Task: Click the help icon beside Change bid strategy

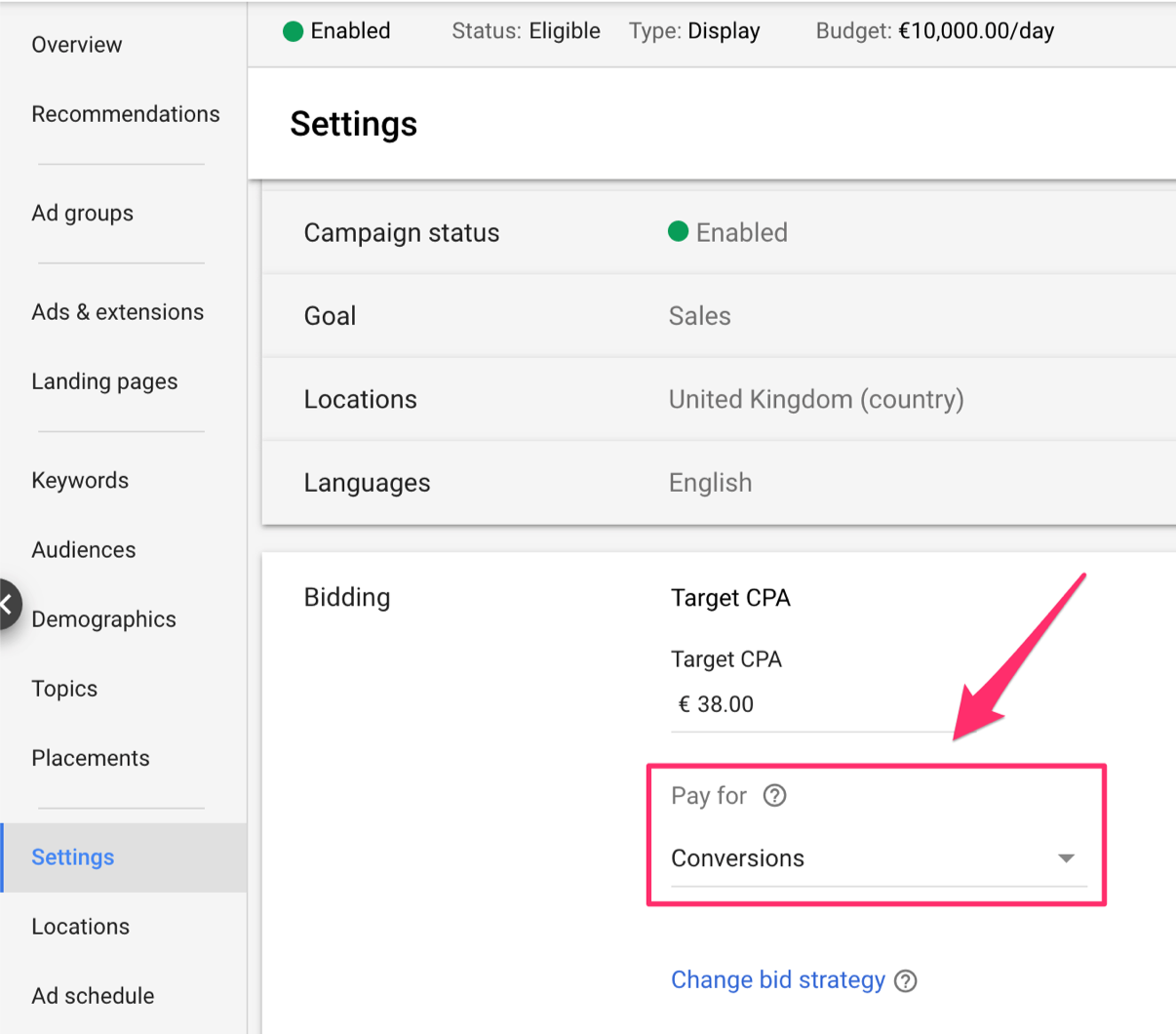Action: tap(906, 981)
